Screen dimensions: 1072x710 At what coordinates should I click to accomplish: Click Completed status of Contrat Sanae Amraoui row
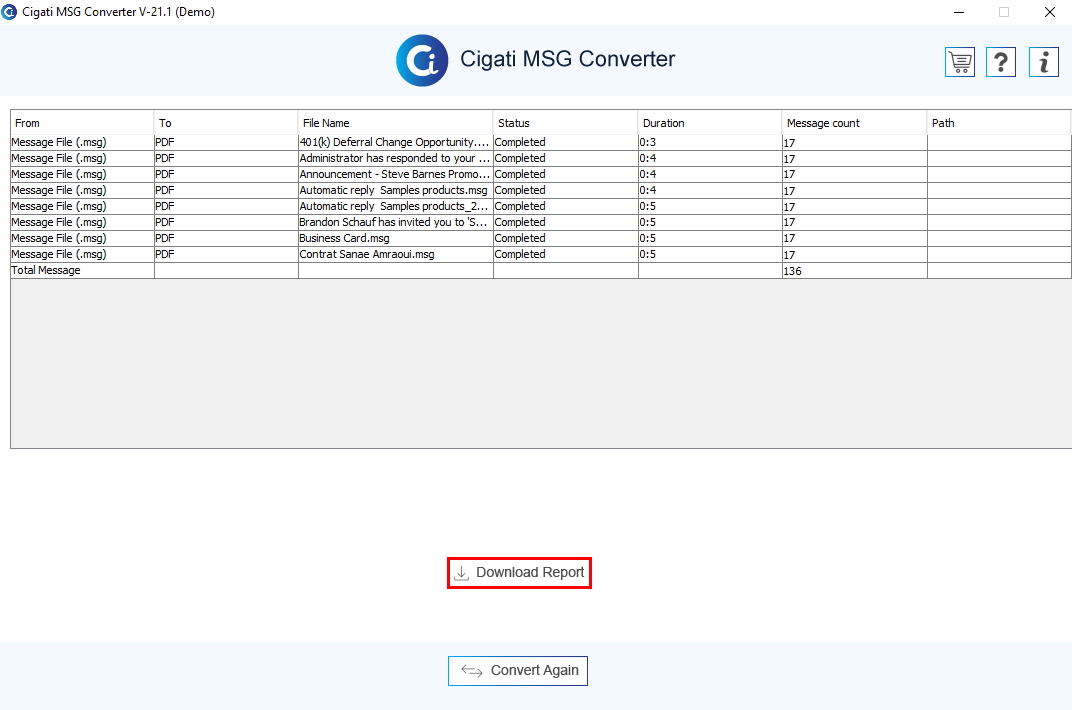coord(565,254)
